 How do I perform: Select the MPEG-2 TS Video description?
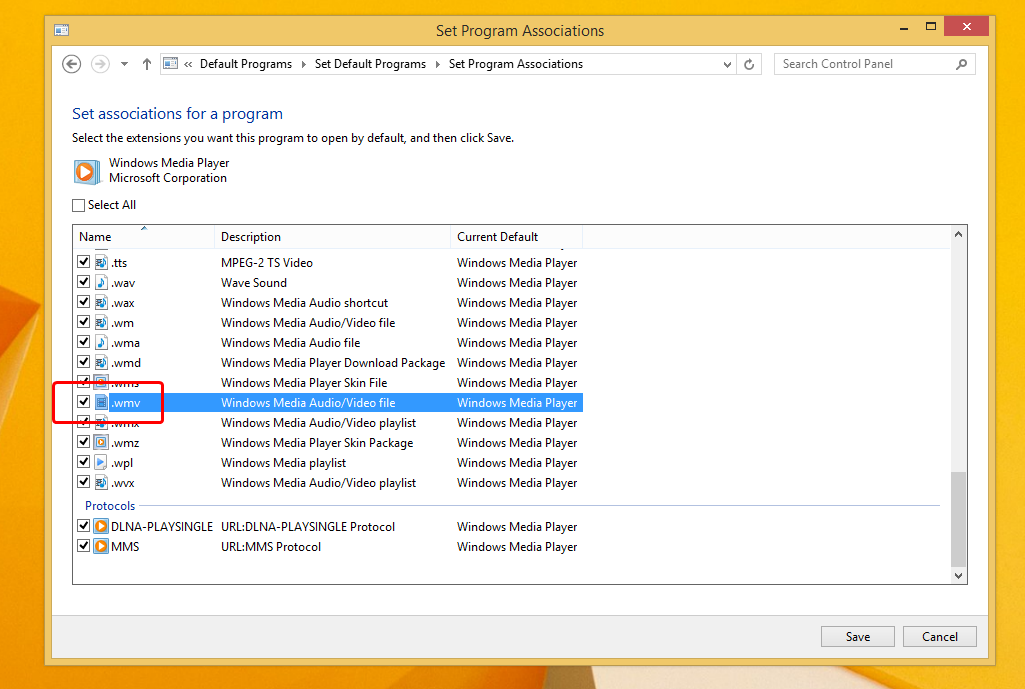tap(267, 263)
